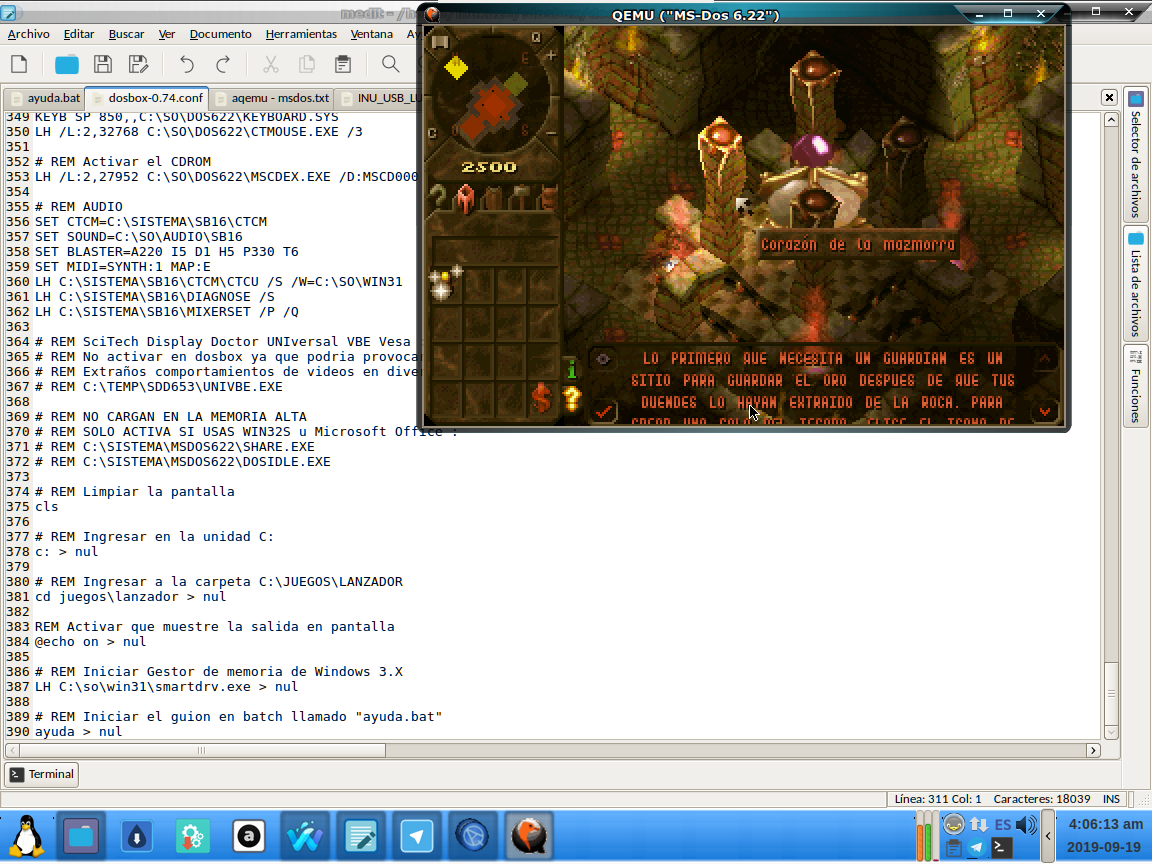Click the volume speaker tray icon

point(1026,825)
